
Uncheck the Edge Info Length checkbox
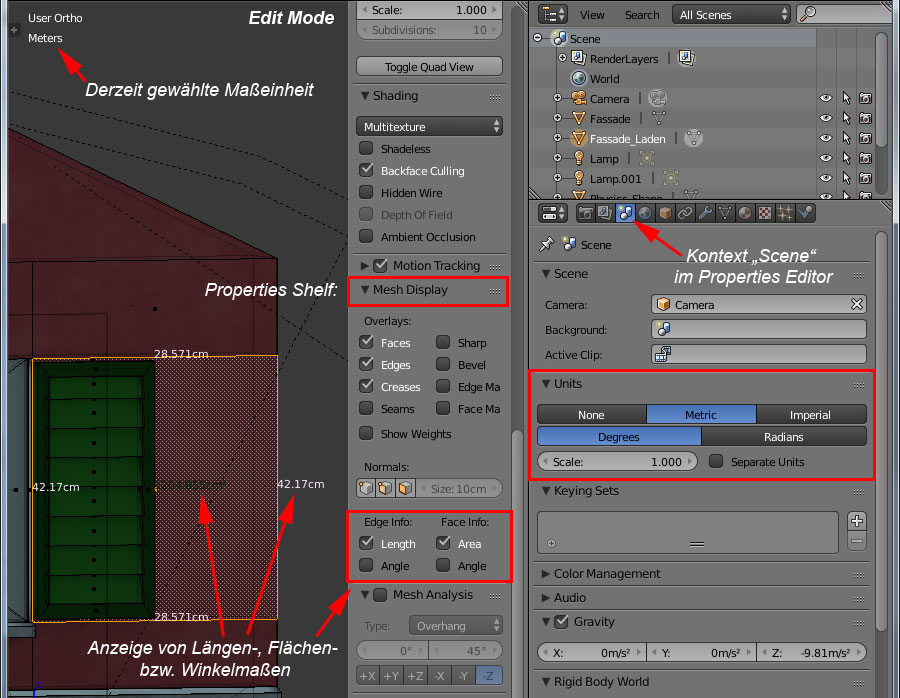367,544
